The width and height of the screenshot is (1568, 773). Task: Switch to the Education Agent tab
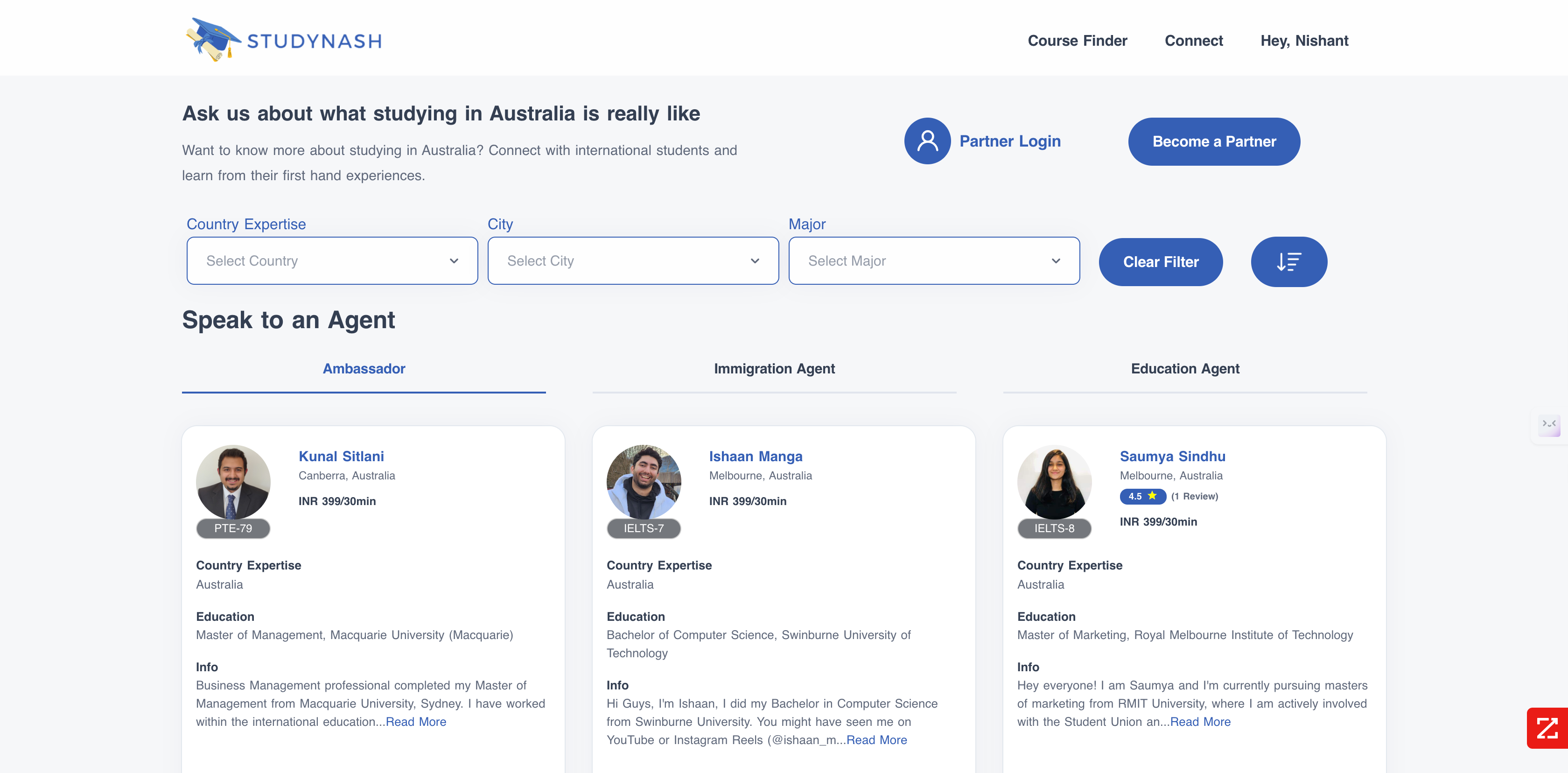1184,369
